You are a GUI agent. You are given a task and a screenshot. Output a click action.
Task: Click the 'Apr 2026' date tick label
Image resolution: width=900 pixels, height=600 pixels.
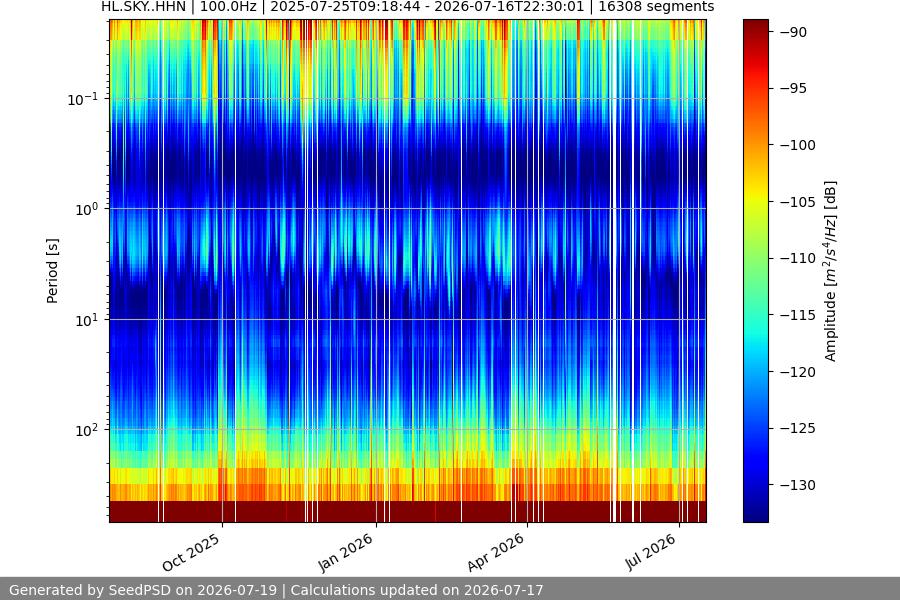point(496,553)
